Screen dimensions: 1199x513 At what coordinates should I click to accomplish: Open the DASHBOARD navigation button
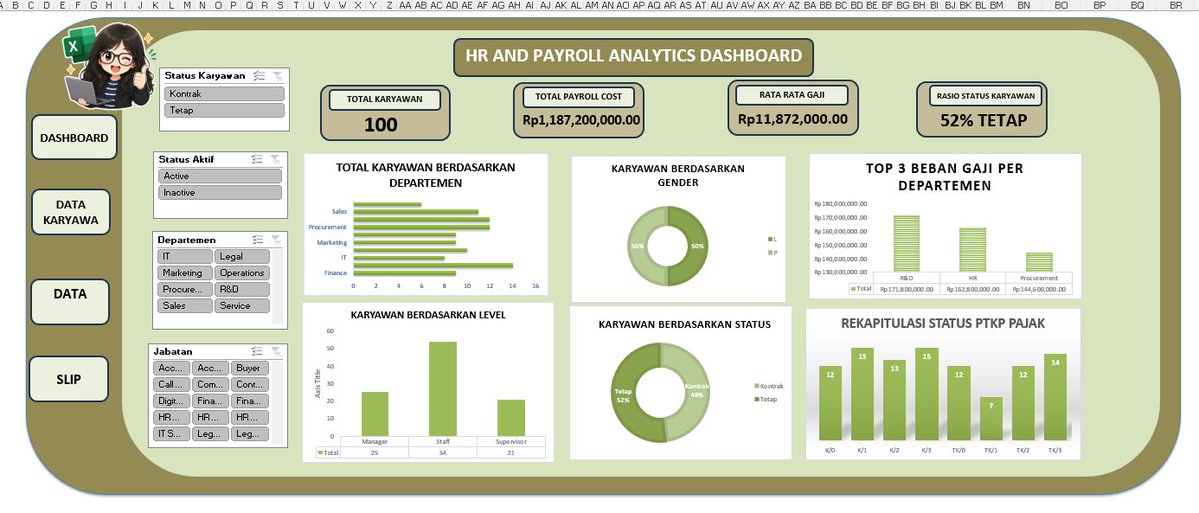click(x=74, y=138)
